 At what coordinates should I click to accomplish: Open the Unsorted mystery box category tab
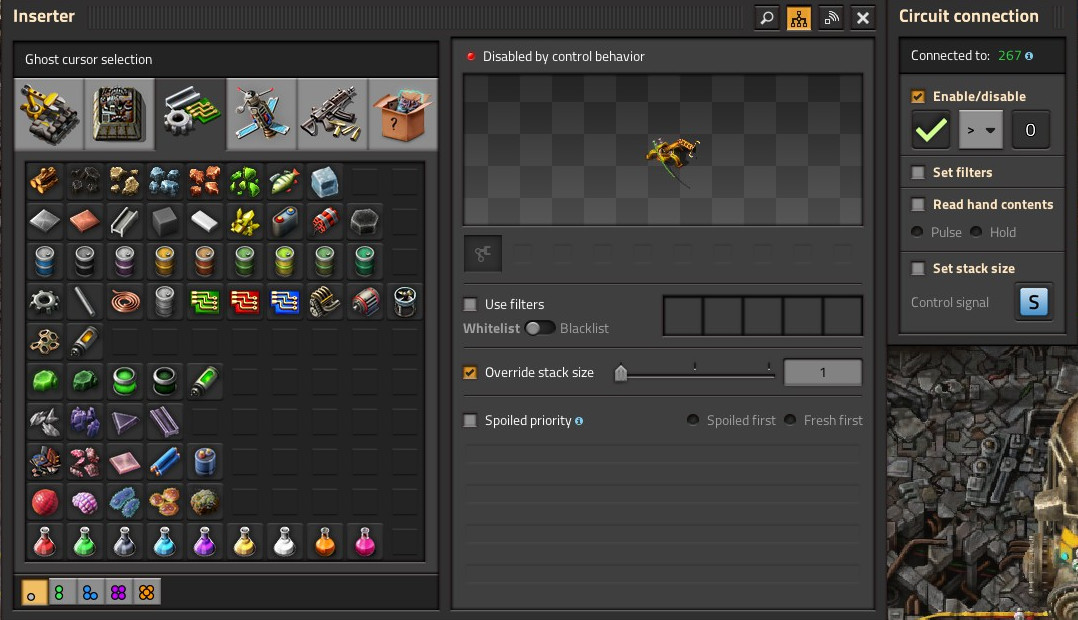click(403, 114)
